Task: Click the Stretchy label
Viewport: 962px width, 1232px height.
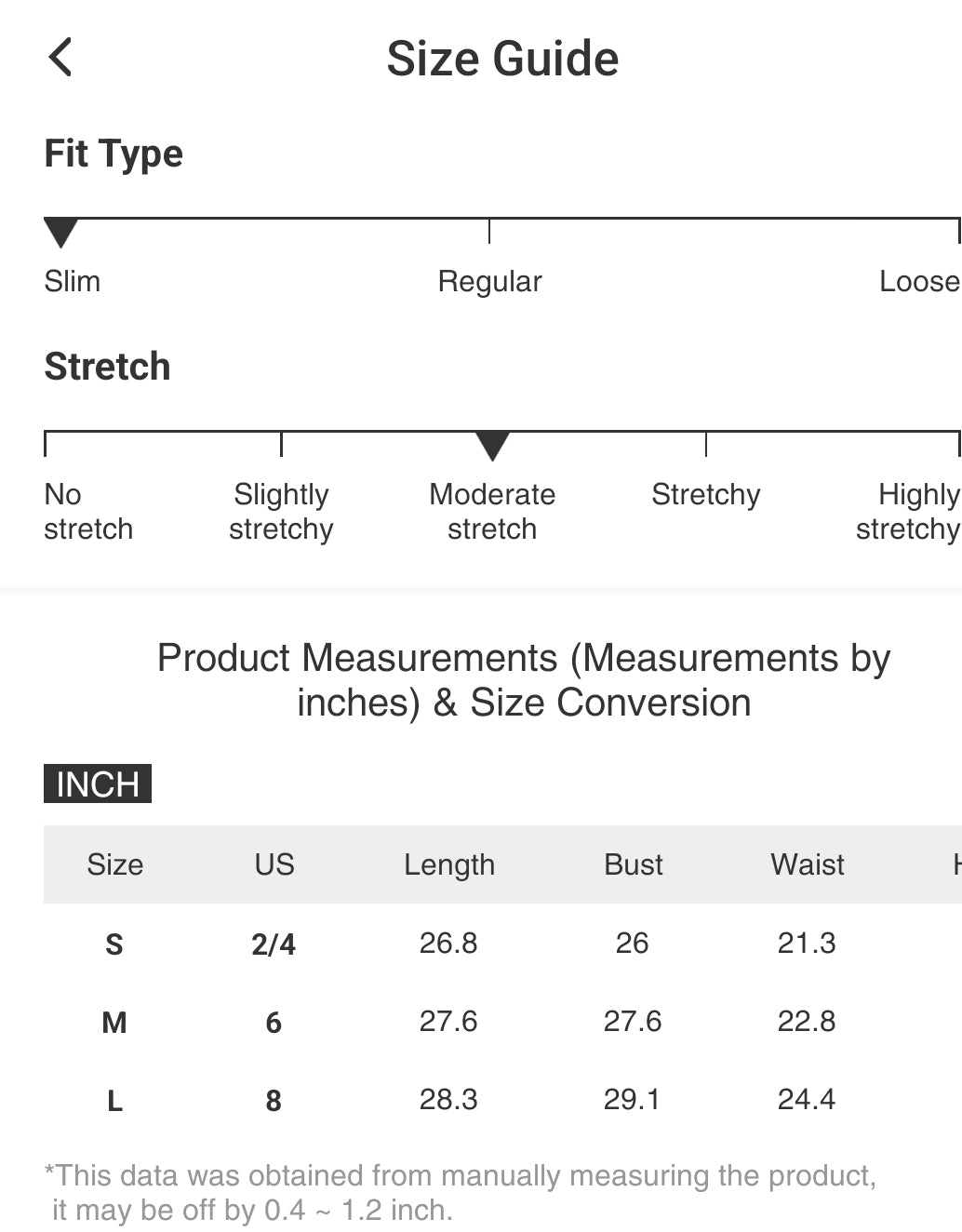Action: point(705,494)
